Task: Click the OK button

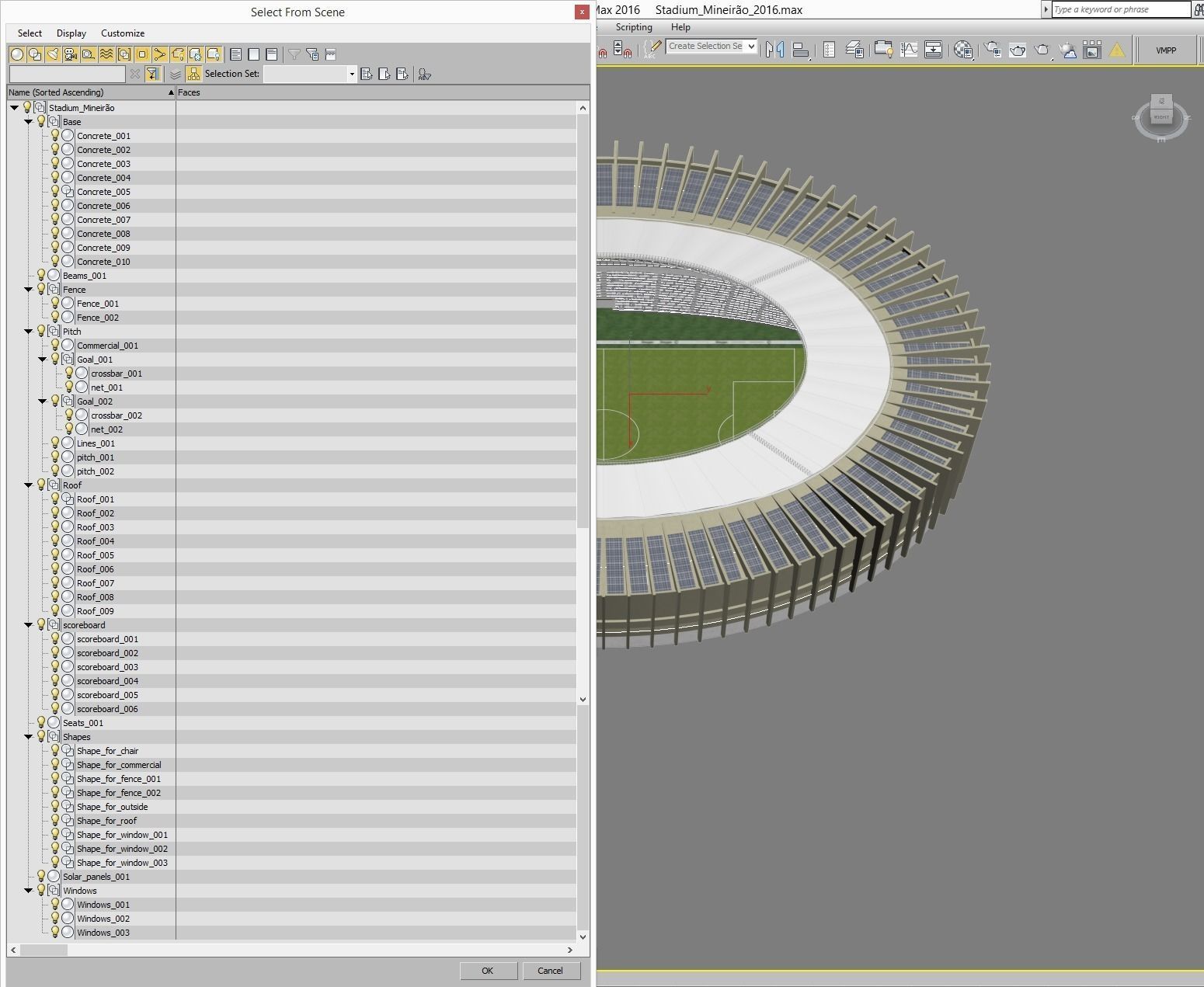Action: point(488,971)
